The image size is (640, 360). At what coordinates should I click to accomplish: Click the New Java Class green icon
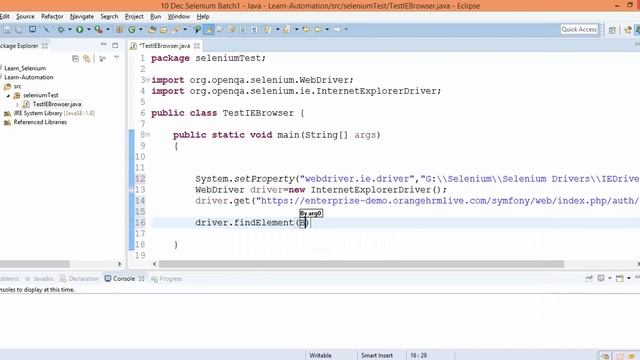click(x=132, y=29)
